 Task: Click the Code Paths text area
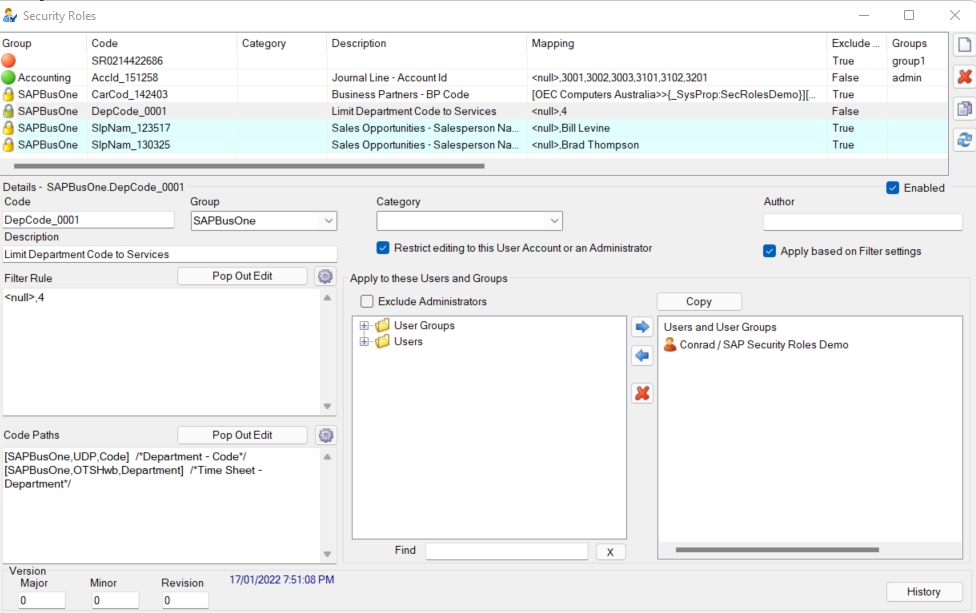click(x=162, y=505)
